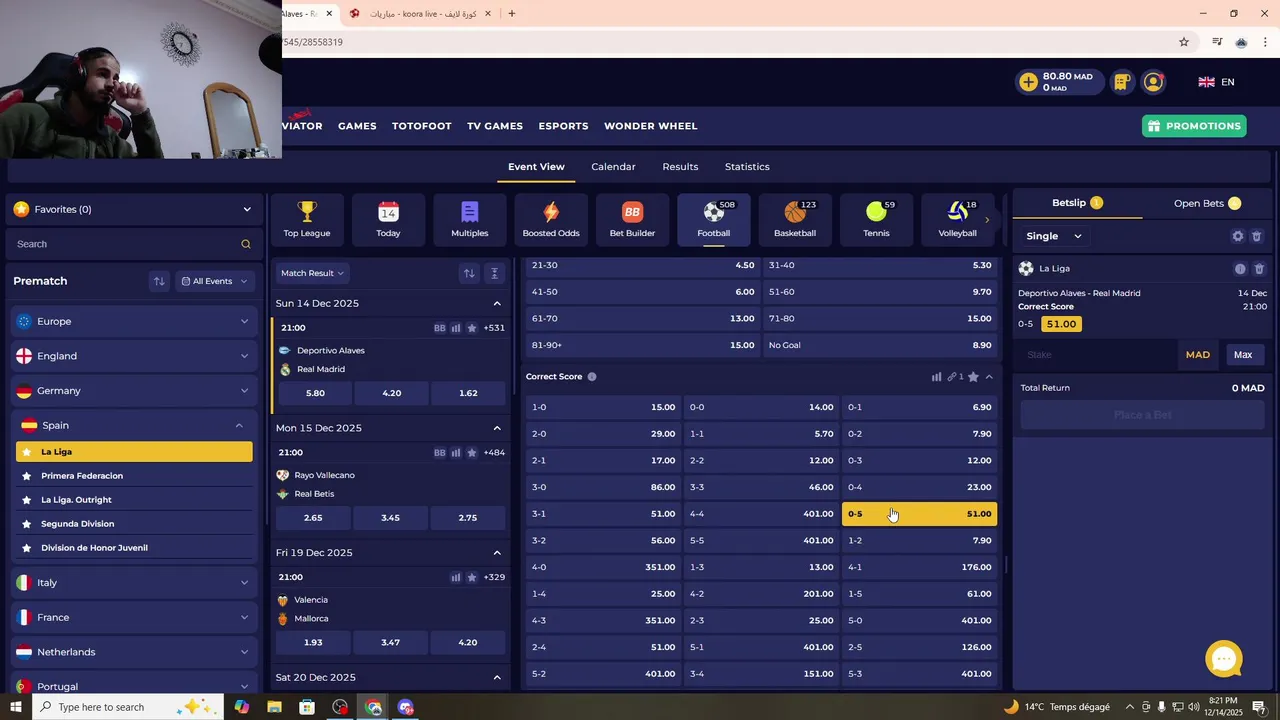The image size is (1280, 720).
Task: Open the All Events filter dropdown
Action: pos(214,281)
